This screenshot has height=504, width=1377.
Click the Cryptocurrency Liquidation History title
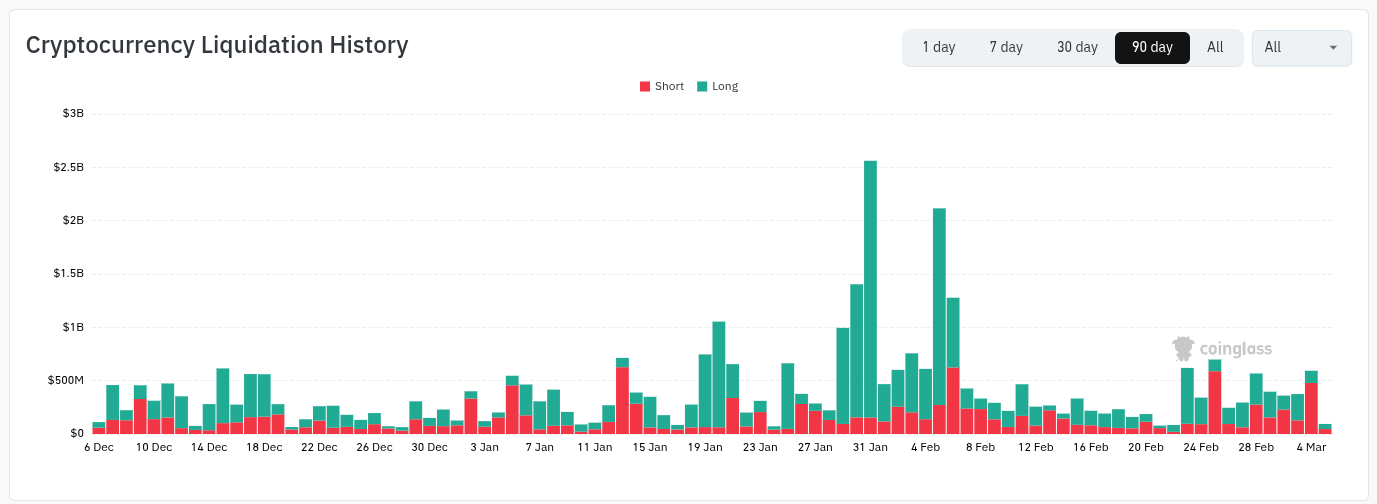pyautogui.click(x=217, y=45)
